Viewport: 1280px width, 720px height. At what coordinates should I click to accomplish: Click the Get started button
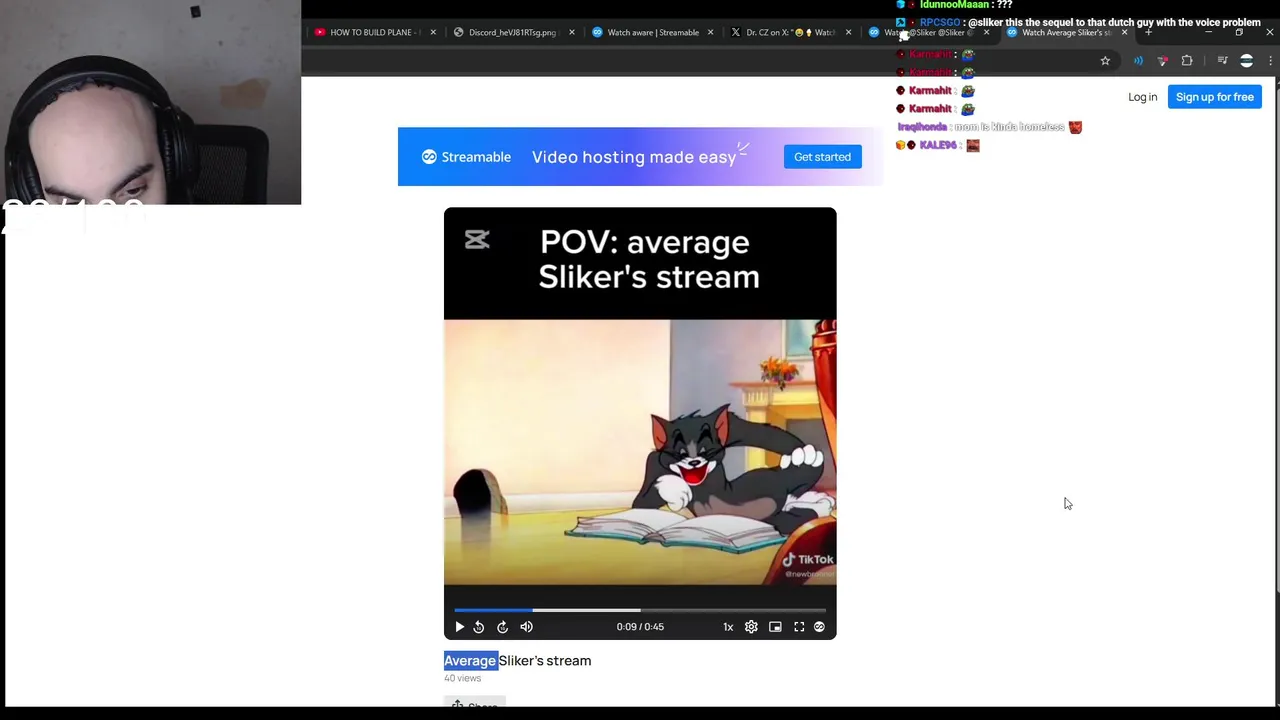click(822, 157)
